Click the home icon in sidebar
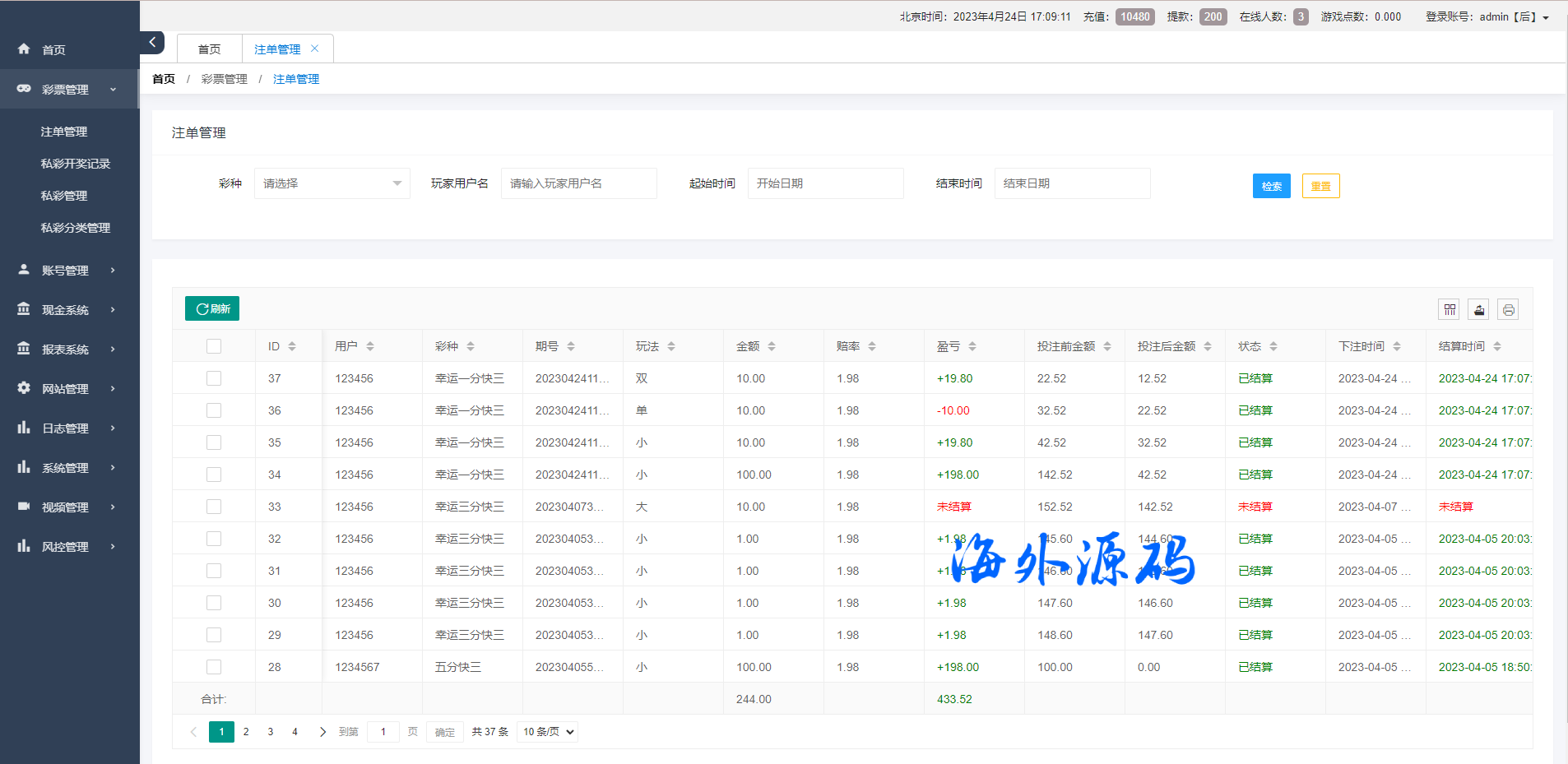The width and height of the screenshot is (1568, 764). (24, 49)
